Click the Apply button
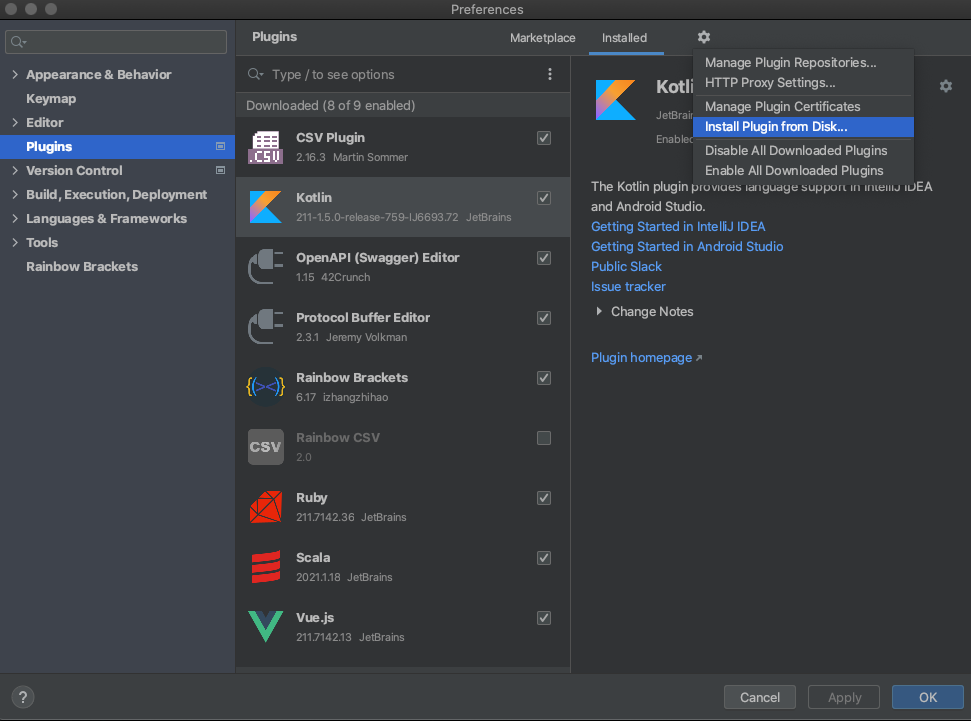The height and width of the screenshot is (721, 971). (x=844, y=697)
